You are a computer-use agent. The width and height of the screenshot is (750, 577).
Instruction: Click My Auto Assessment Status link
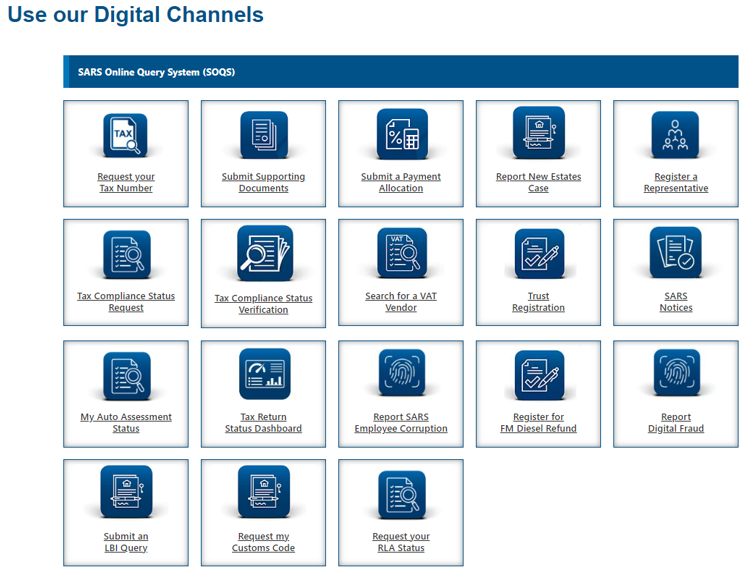[126, 422]
